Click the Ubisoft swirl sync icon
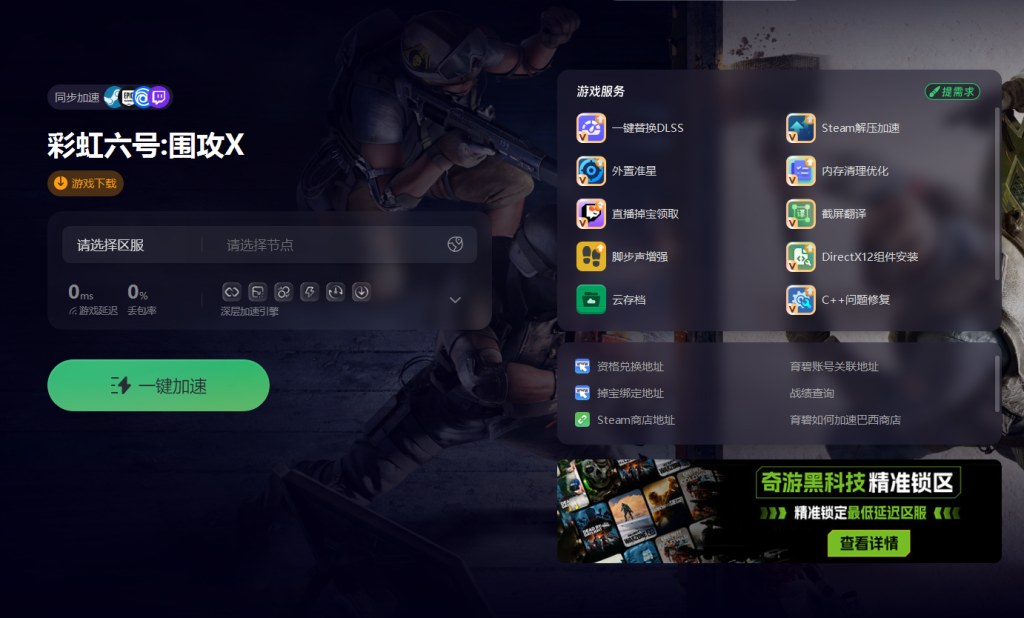This screenshot has width=1024, height=618. [x=143, y=97]
